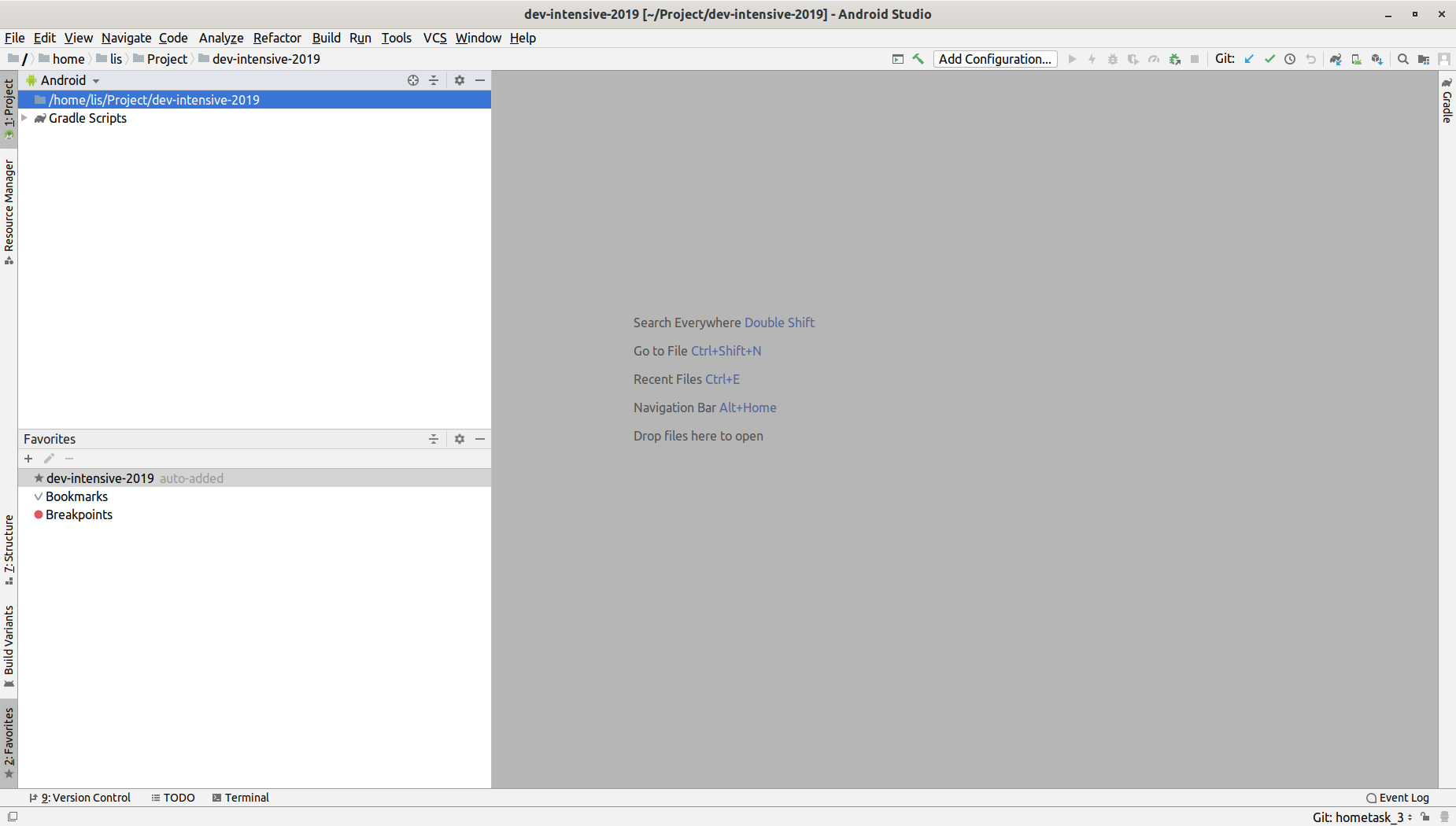This screenshot has height=826, width=1456.
Task: Open Project panel settings gear
Action: 460,80
